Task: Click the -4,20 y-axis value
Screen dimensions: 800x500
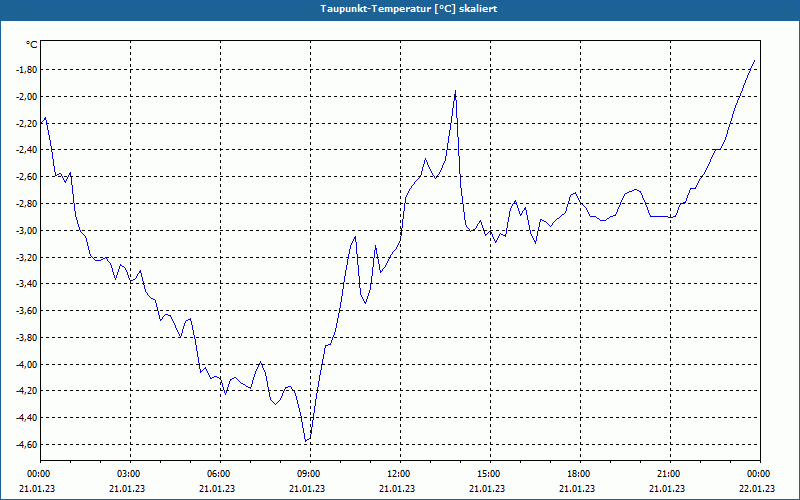Action: pyautogui.click(x=27, y=391)
